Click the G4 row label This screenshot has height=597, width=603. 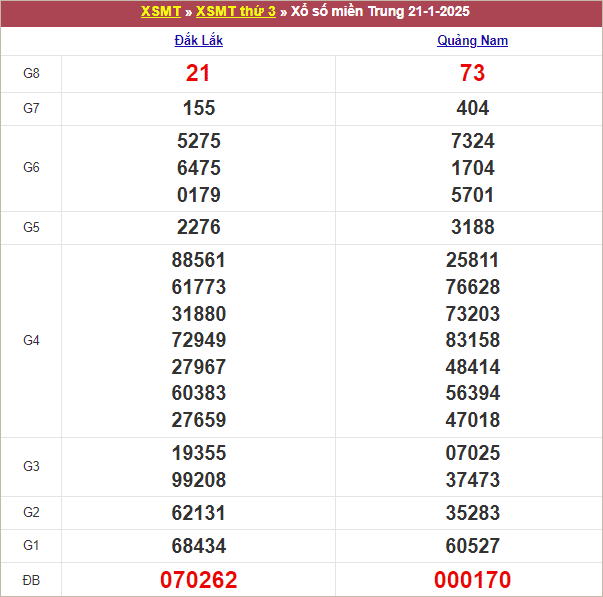point(31,340)
